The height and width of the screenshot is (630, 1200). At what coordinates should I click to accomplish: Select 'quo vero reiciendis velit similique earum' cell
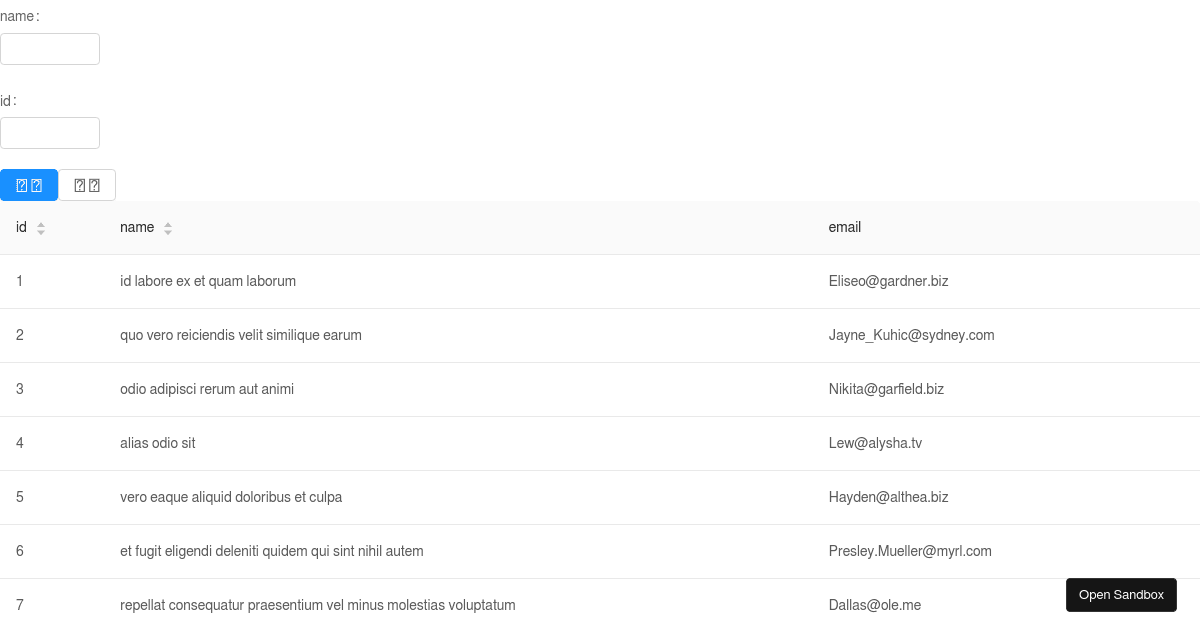pos(458,335)
